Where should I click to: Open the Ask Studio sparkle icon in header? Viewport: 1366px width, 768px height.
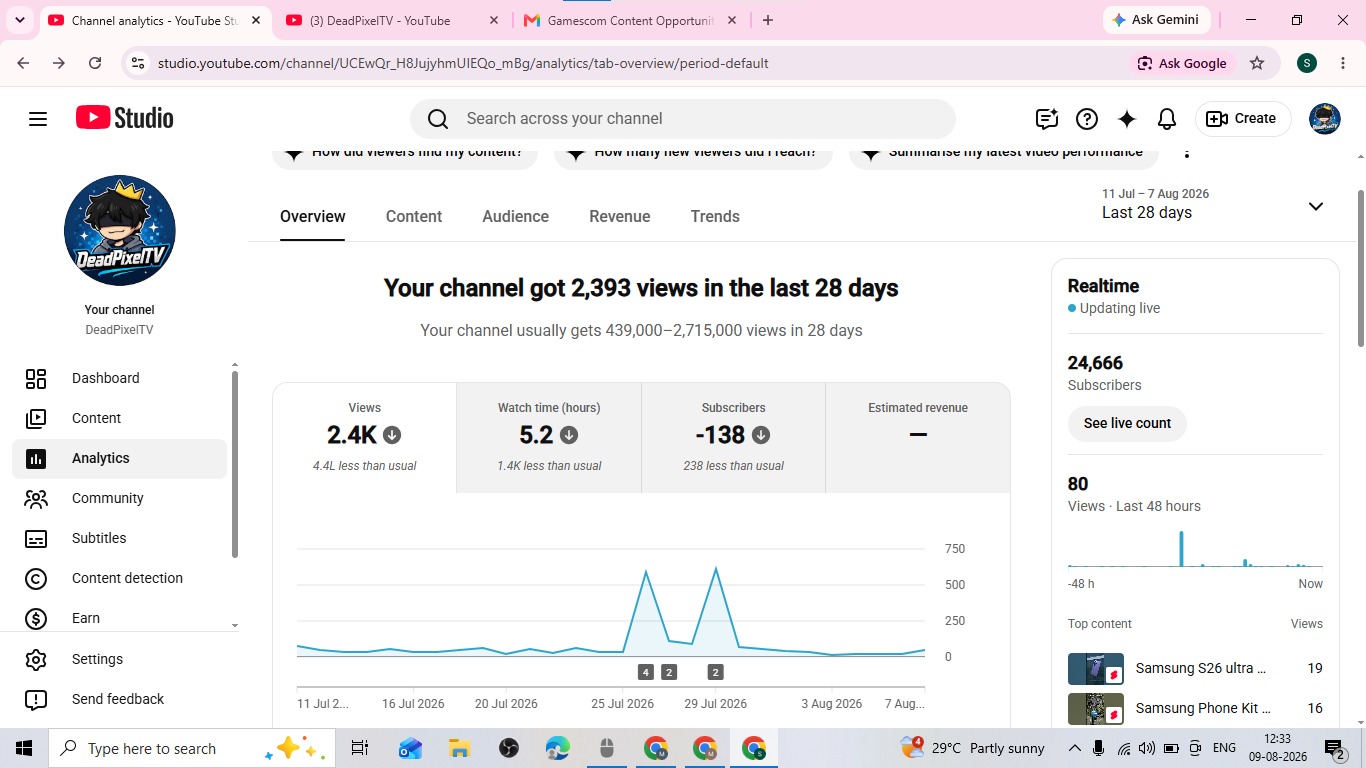pyautogui.click(x=1127, y=119)
